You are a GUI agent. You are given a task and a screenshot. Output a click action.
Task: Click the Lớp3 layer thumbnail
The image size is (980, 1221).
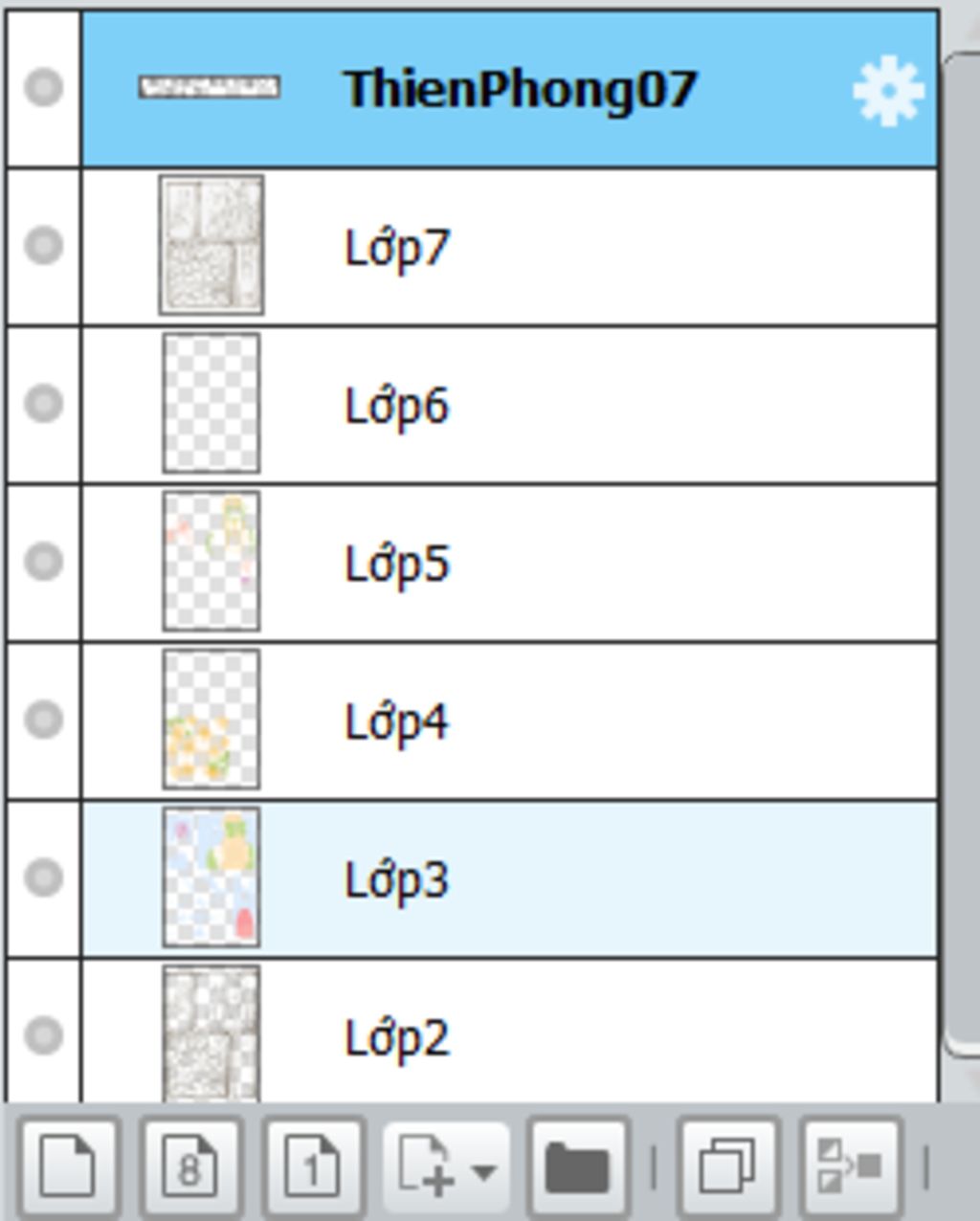pos(212,877)
